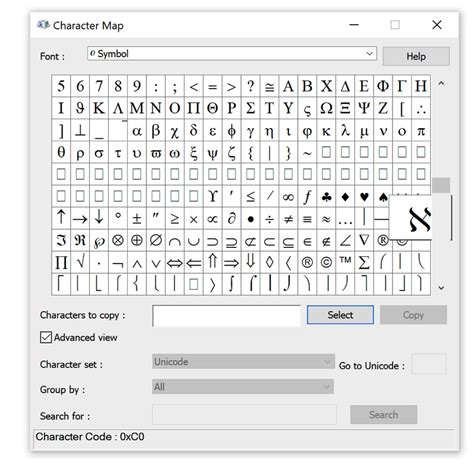This screenshot has width=474, height=465.
Task: Click the Go to Unicode field
Action: point(429,364)
